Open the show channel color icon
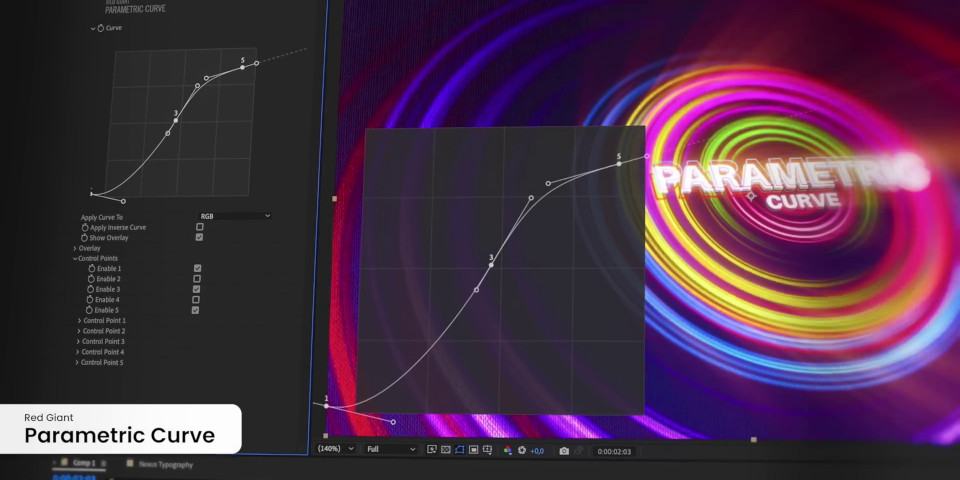 [x=507, y=451]
